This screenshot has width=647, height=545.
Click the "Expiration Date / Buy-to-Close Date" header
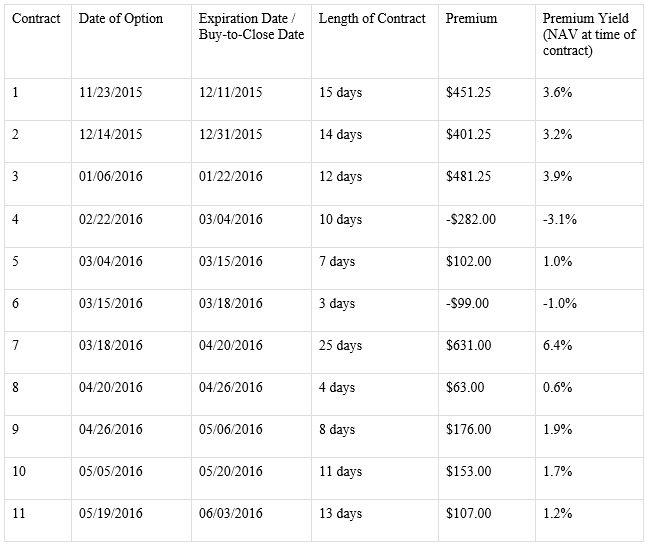click(251, 27)
